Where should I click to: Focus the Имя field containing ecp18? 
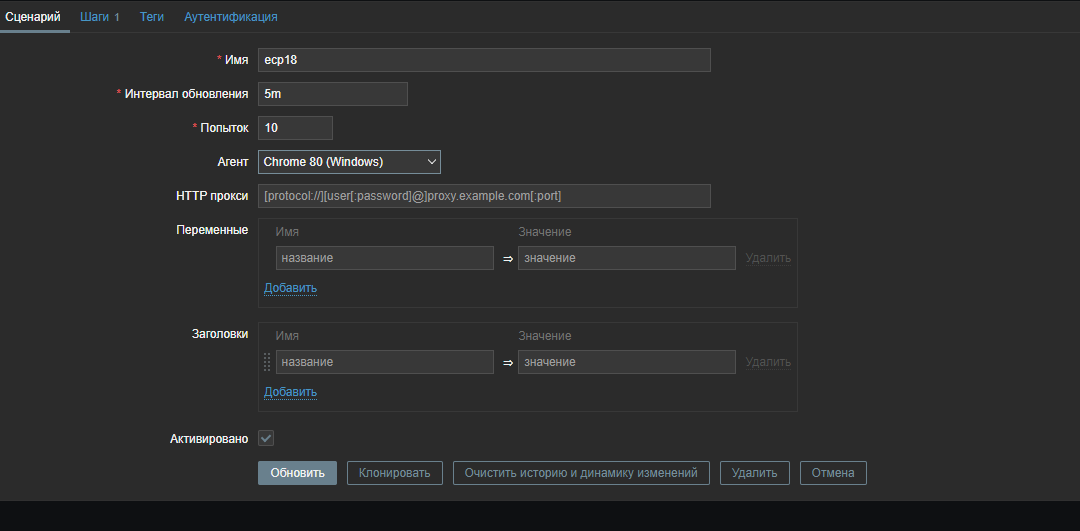click(484, 60)
